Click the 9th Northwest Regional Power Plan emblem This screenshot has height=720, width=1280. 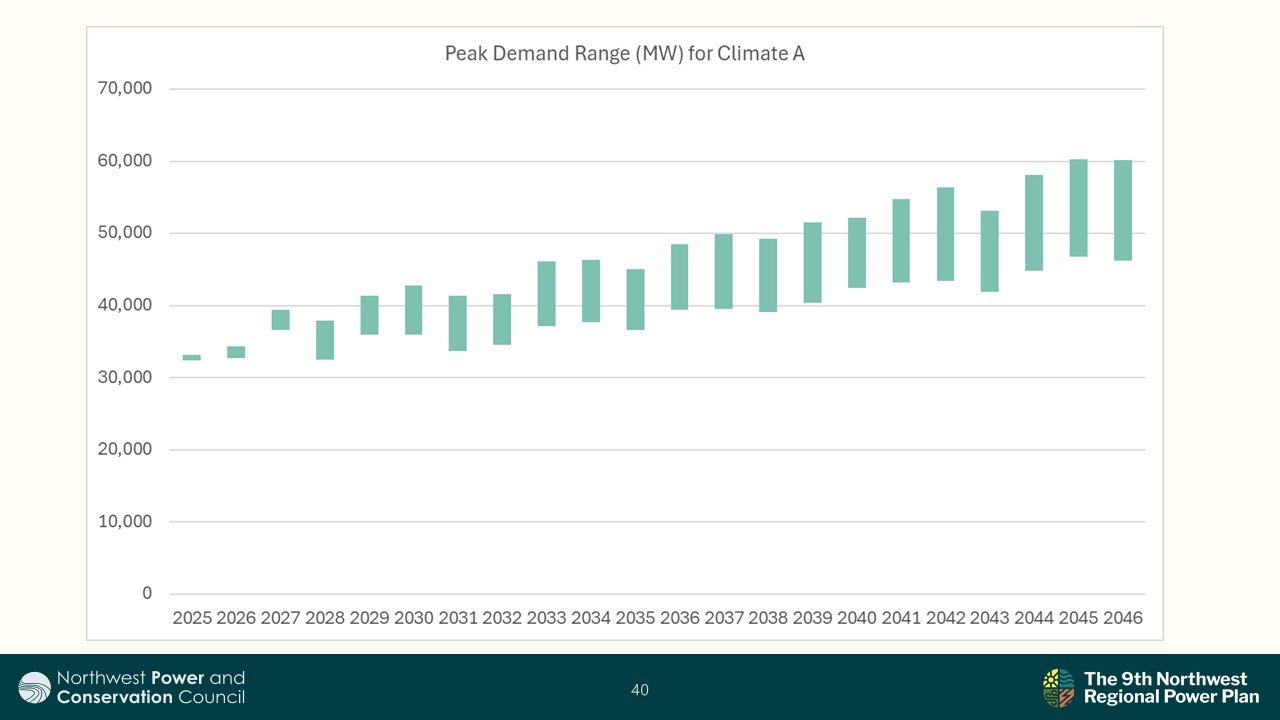pyautogui.click(x=1059, y=688)
